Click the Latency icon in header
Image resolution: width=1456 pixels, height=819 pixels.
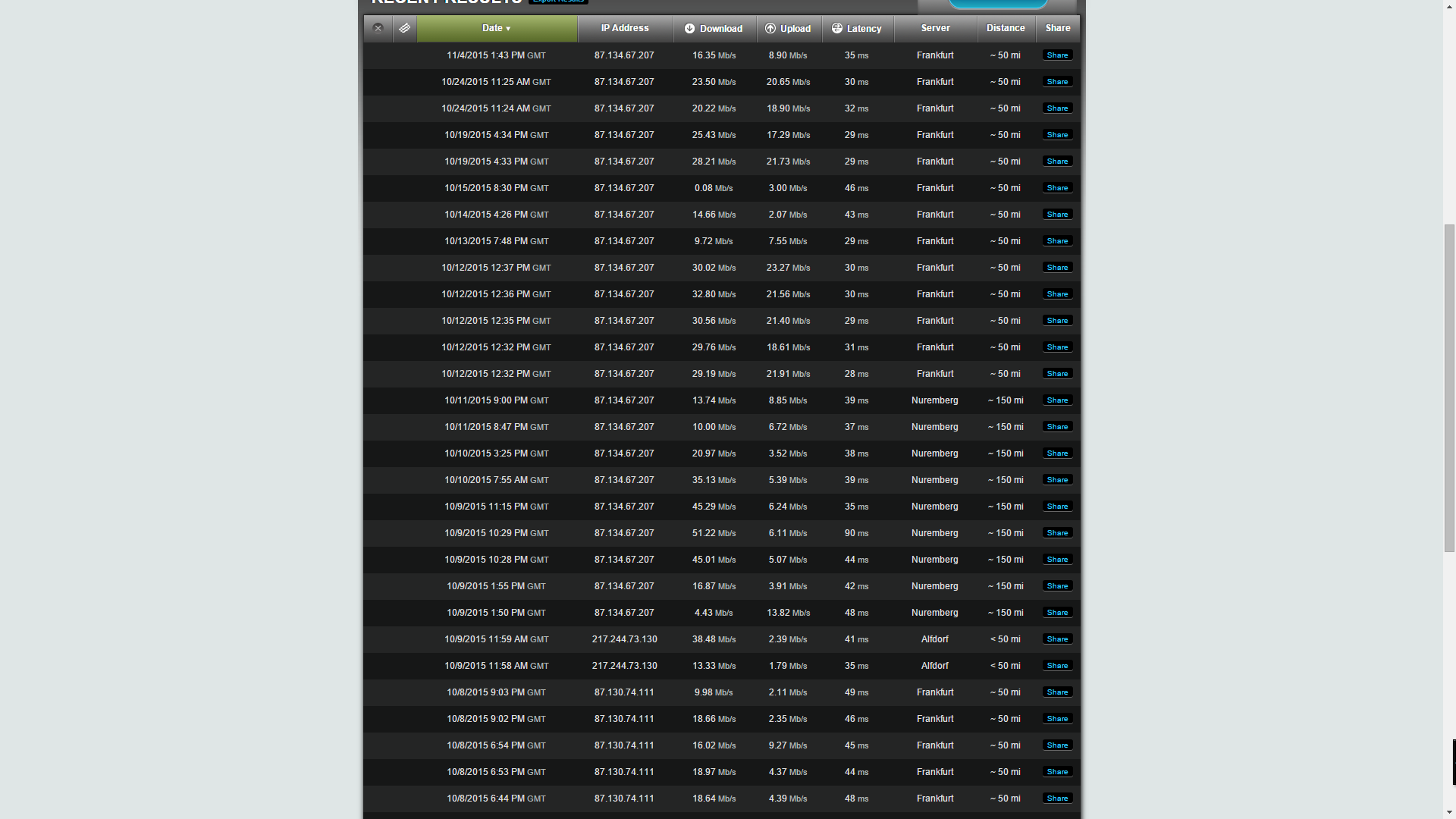(x=837, y=29)
